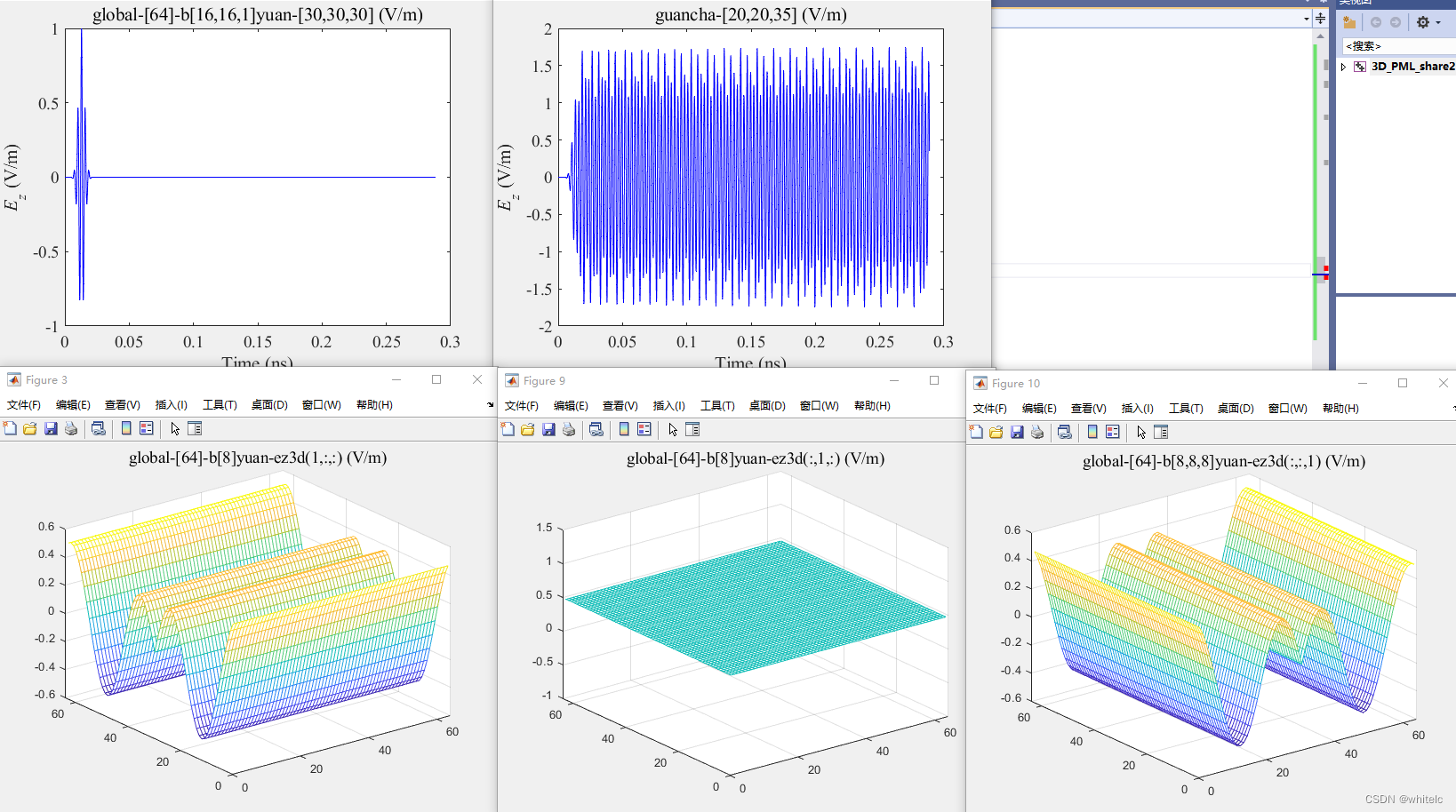Screen dimensions: 1456x812
Task: Click Link Plot icon in Figure 9 toolbar
Action: pyautogui.click(x=596, y=429)
